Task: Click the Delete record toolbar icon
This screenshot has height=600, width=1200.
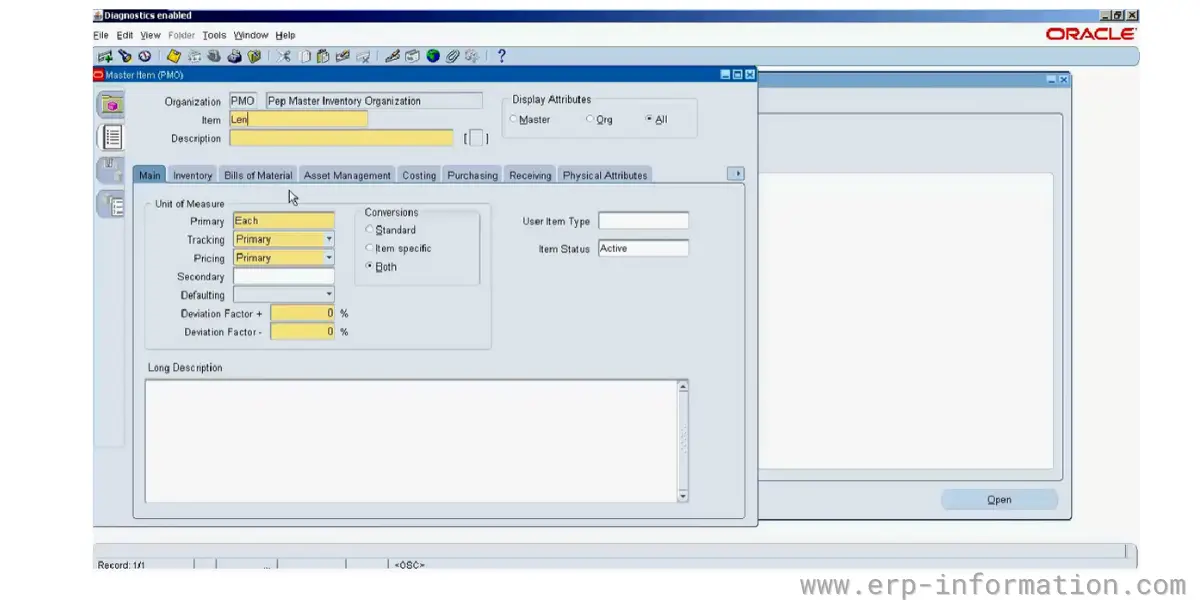Action: pyautogui.click(x=363, y=56)
